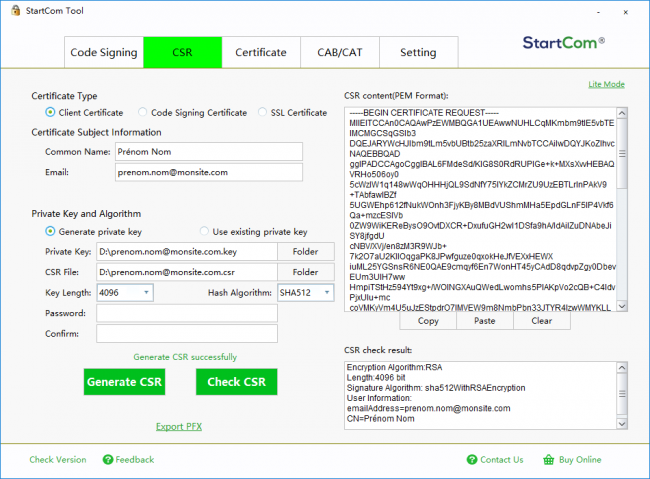Image resolution: width=650 pixels, height=479 pixels.
Task: Click scroll-down arrow of CSR check result
Action: coord(622,424)
